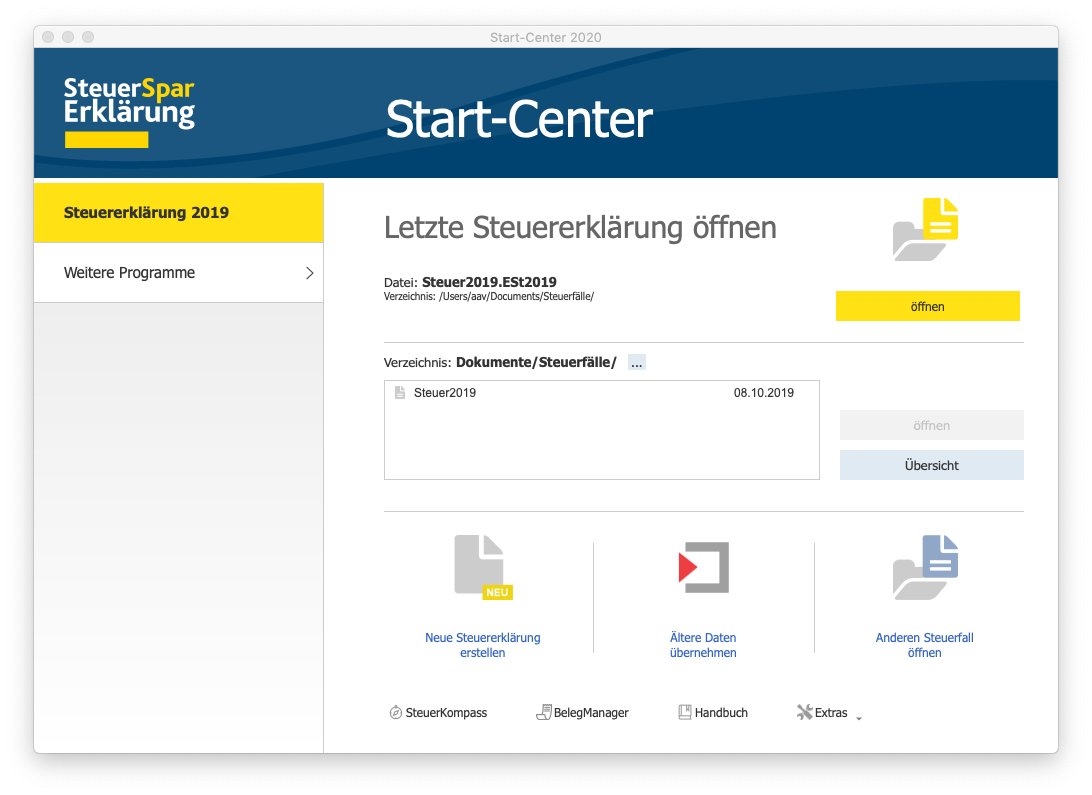
Task: Click the SteuerSparErklärung logo
Action: [129, 109]
